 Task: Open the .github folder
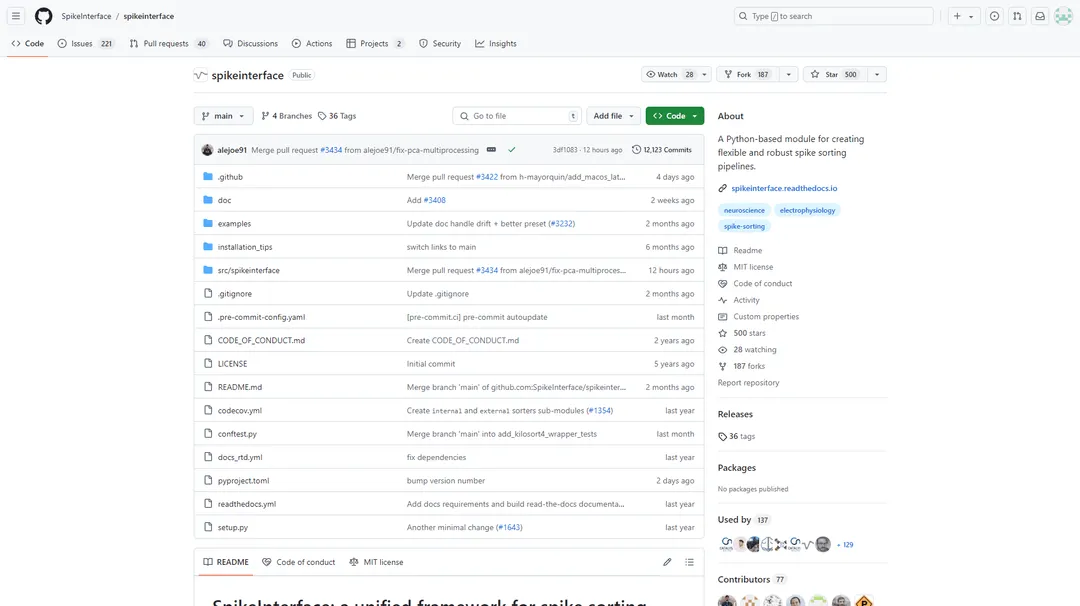click(230, 177)
